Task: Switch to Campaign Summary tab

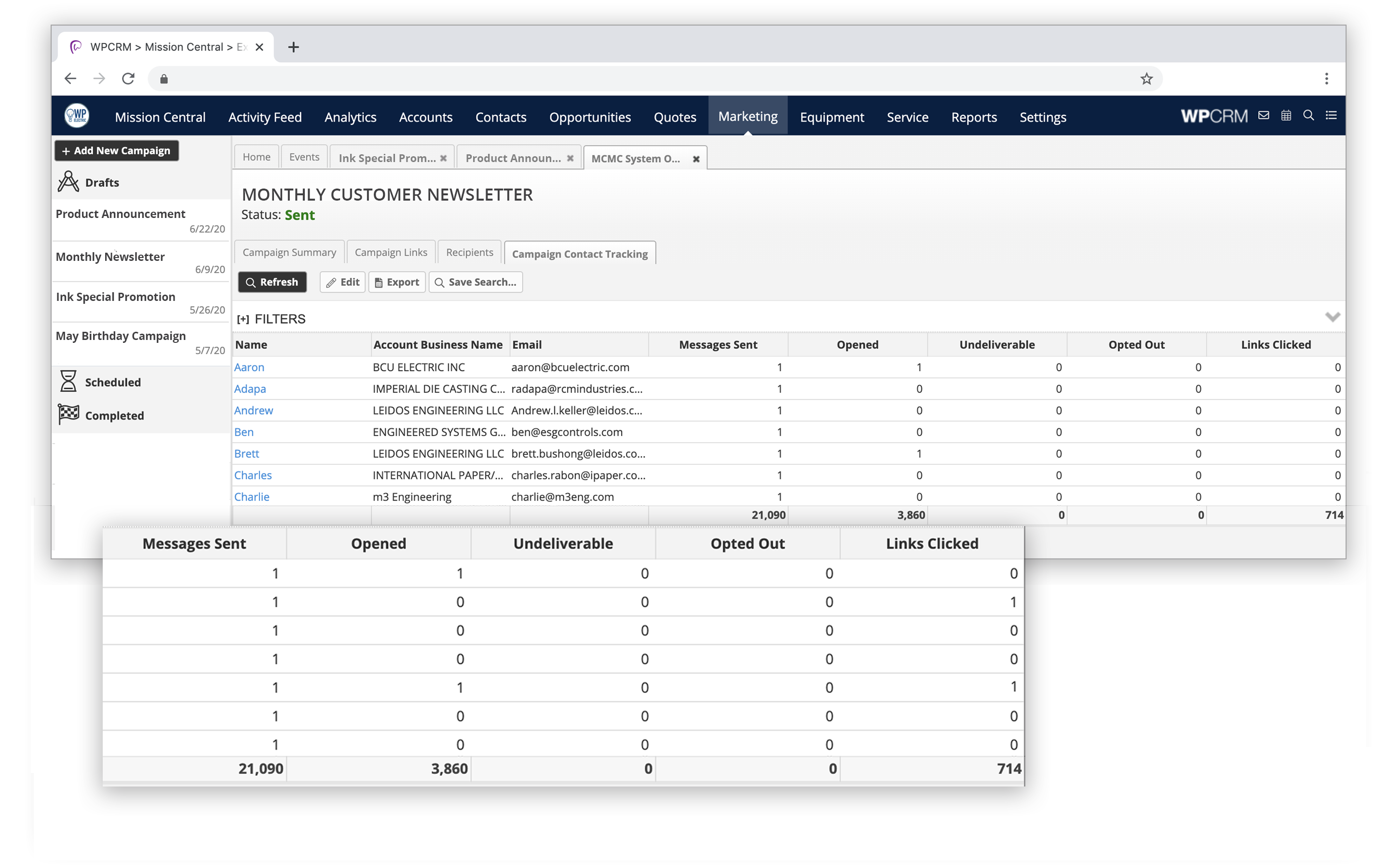Action: (289, 252)
